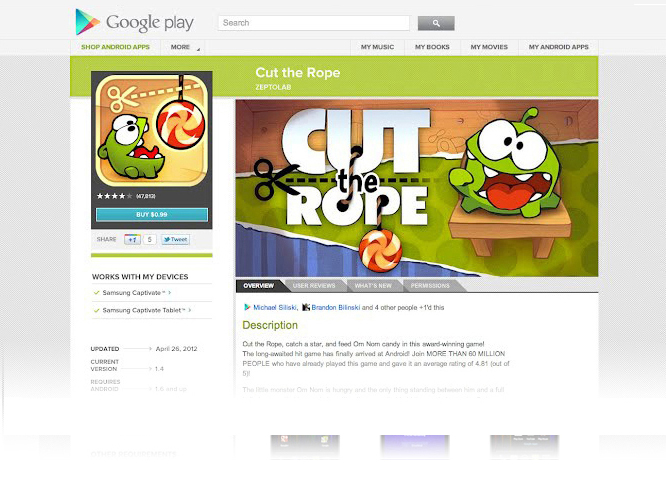Viewport: 666px width, 481px height.
Task: Click the Play icon beside Michael Siliski
Action: coord(247,307)
